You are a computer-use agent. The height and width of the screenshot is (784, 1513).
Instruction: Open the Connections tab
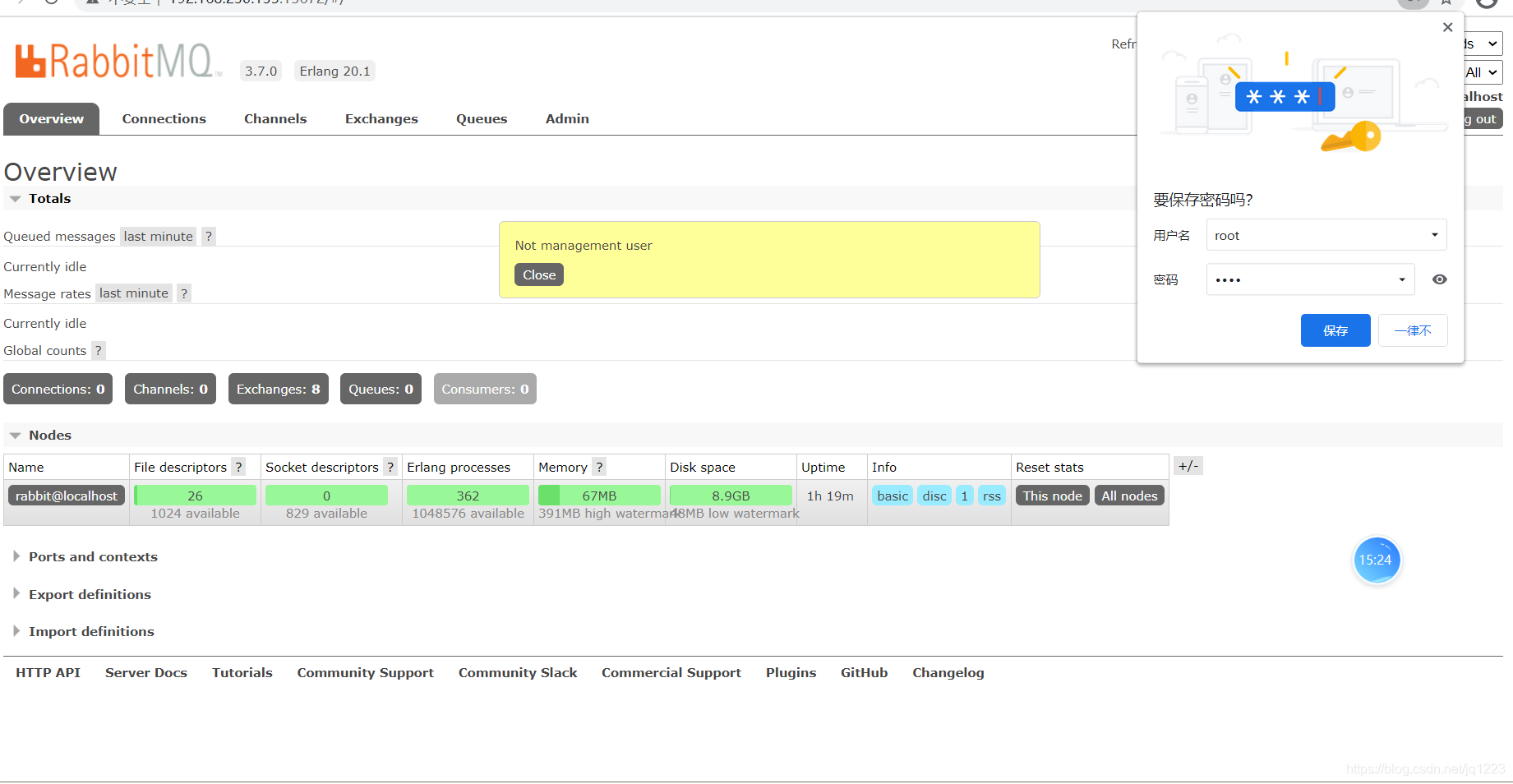point(164,118)
